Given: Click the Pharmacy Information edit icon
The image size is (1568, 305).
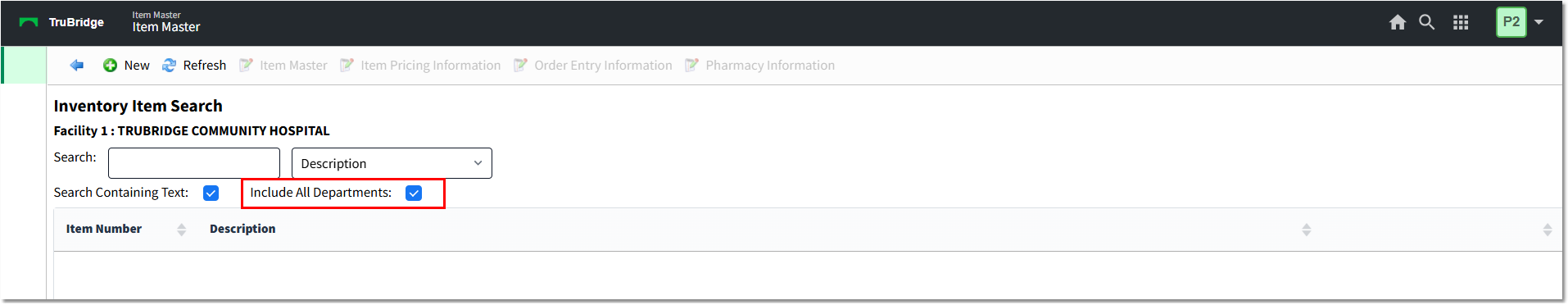Looking at the screenshot, I should 691,66.
